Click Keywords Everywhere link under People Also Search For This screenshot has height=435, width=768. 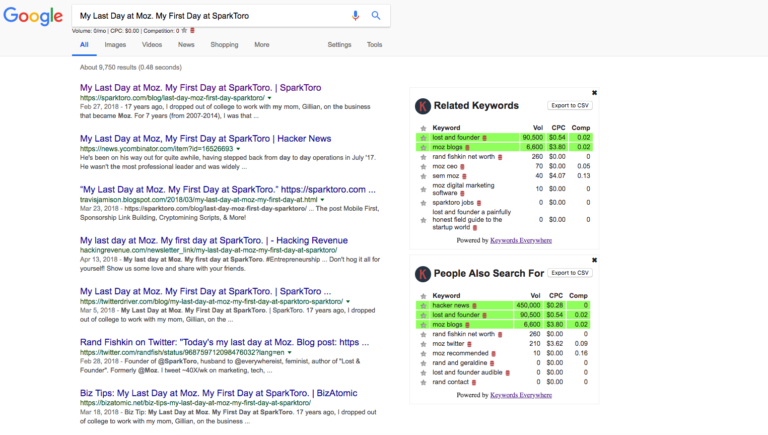pos(521,395)
